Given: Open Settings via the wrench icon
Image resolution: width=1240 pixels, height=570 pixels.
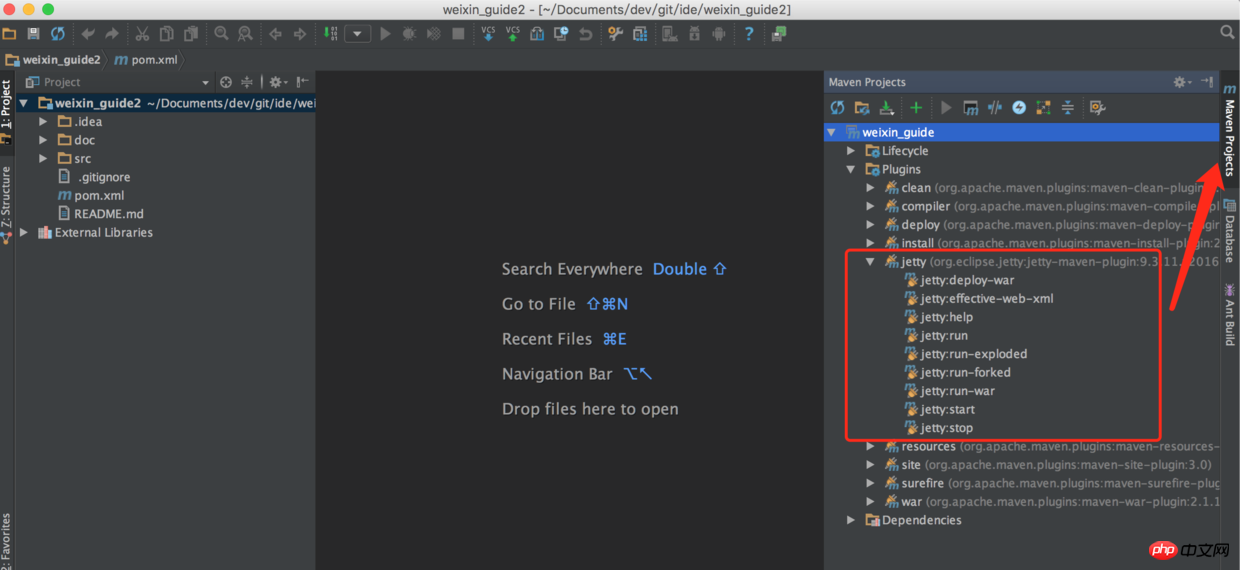Looking at the screenshot, I should pos(615,34).
